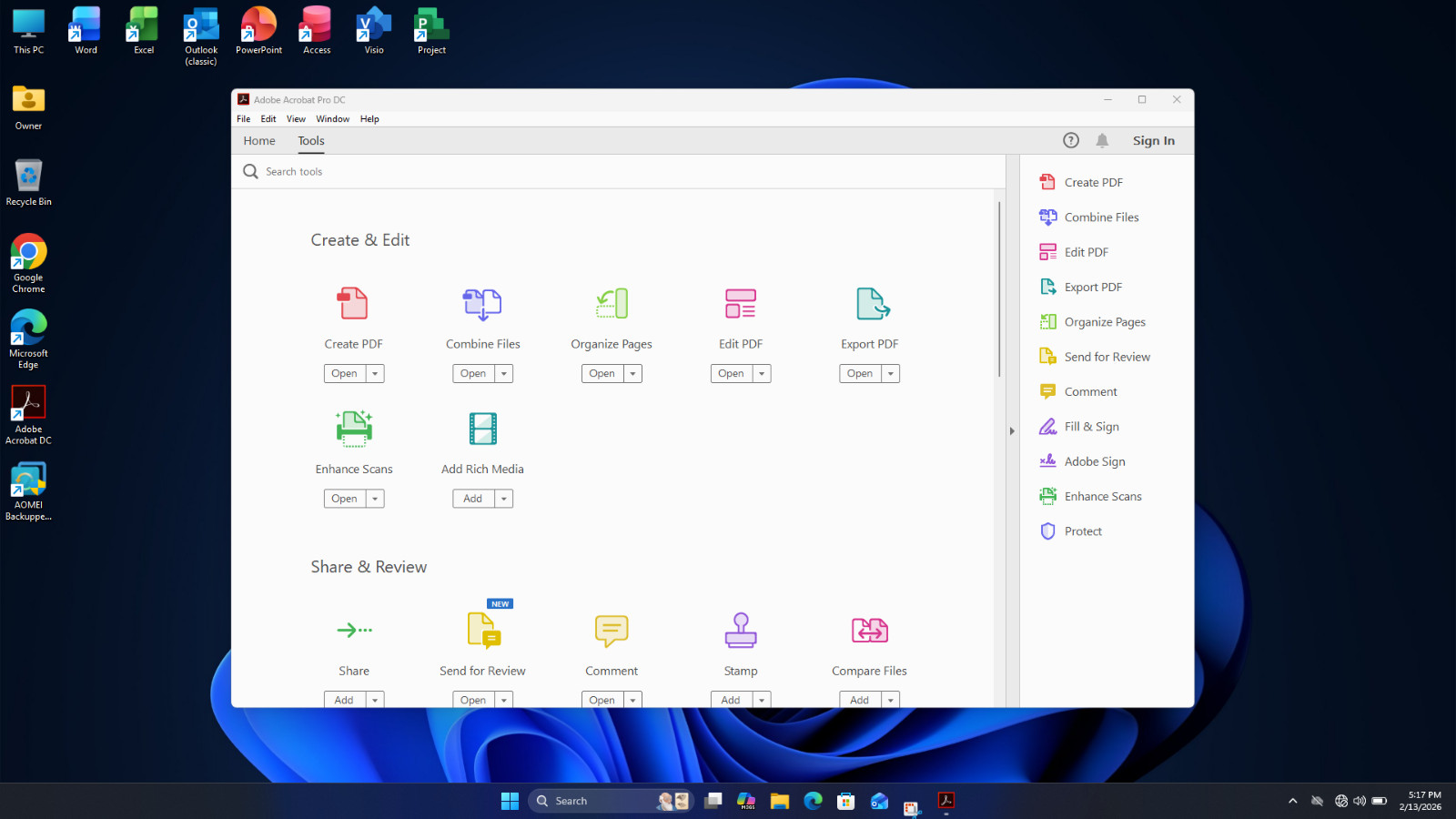
Task: Click the Send for Review tool icon
Action: (484, 630)
